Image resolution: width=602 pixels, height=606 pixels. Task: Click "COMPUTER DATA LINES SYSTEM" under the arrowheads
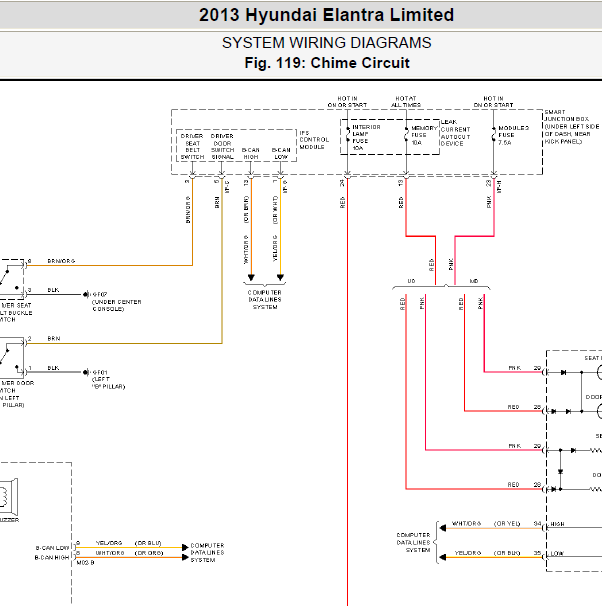click(x=265, y=300)
